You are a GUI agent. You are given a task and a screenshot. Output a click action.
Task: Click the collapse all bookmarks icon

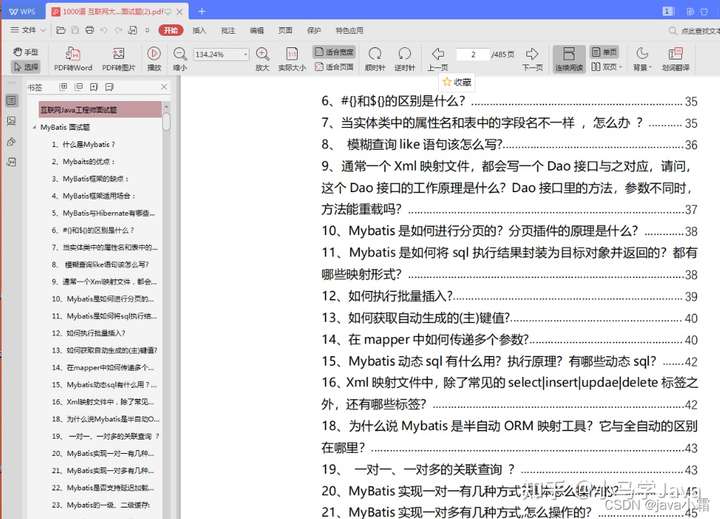click(79, 87)
